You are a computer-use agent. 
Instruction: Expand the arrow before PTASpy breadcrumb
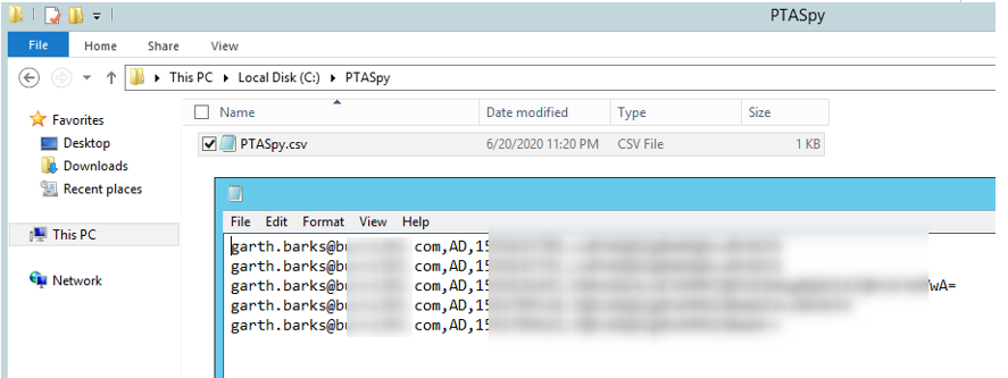pos(333,78)
